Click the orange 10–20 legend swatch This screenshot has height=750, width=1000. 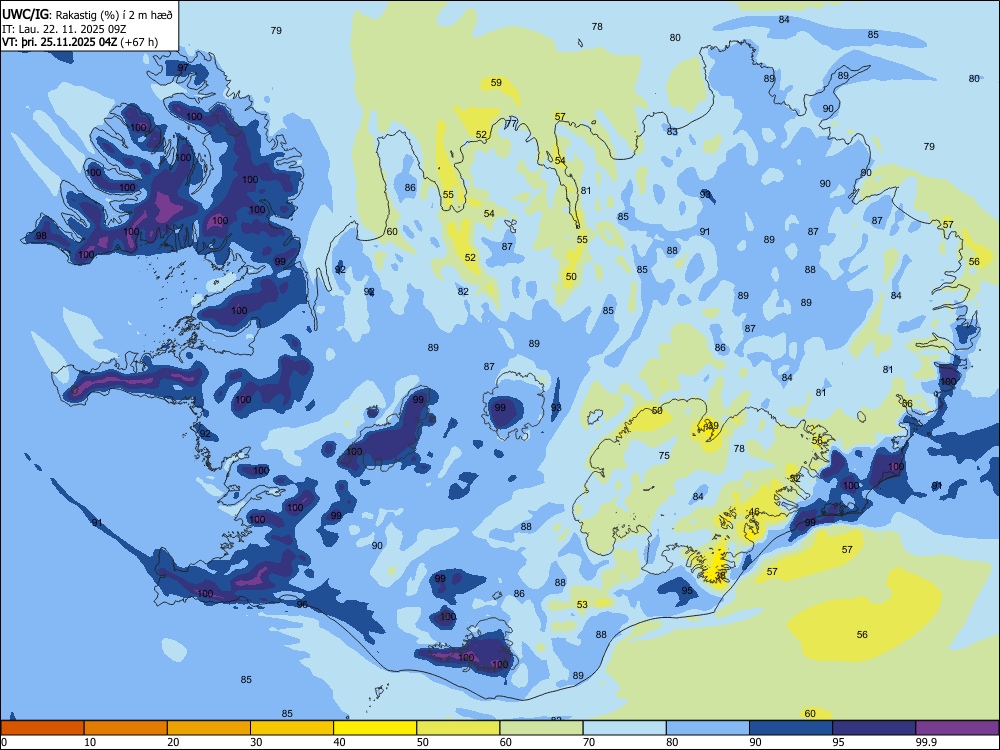pos(126,728)
